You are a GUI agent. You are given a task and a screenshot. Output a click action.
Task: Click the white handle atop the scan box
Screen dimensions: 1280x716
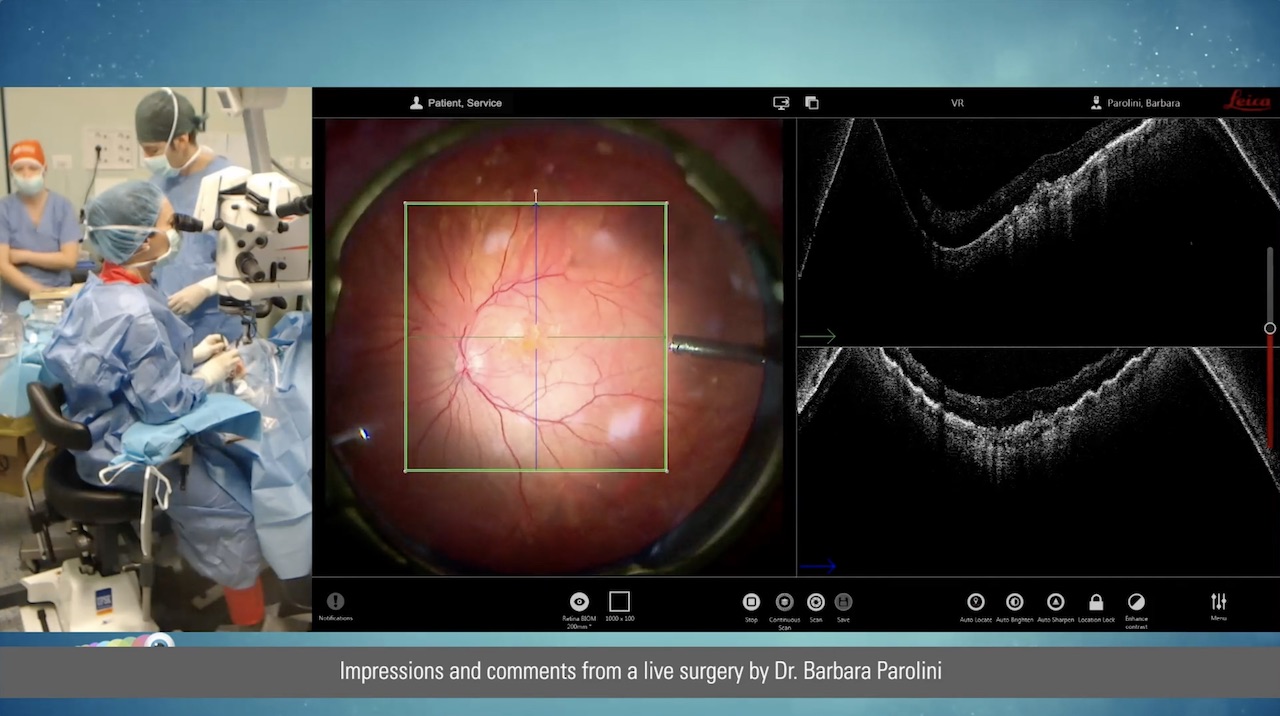535,194
